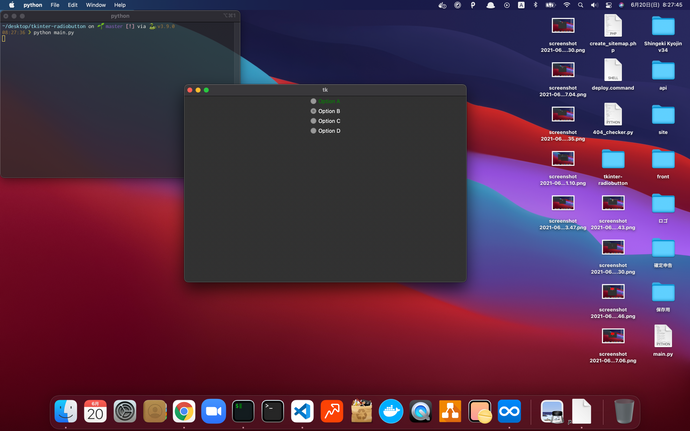
Task: Select screenshot ending 3.47.png thumbnail
Action: [563, 203]
